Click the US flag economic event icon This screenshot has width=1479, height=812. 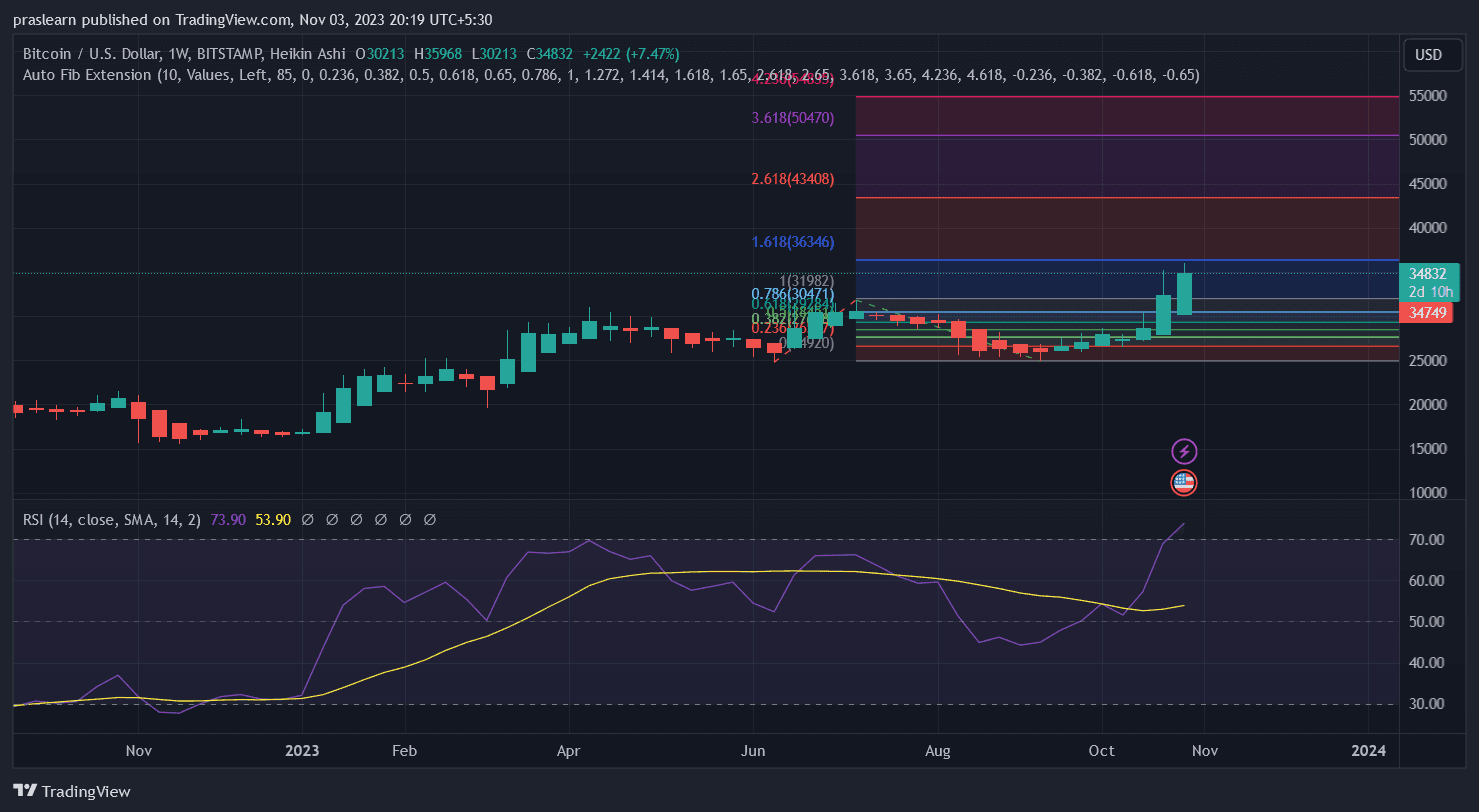tap(1184, 483)
